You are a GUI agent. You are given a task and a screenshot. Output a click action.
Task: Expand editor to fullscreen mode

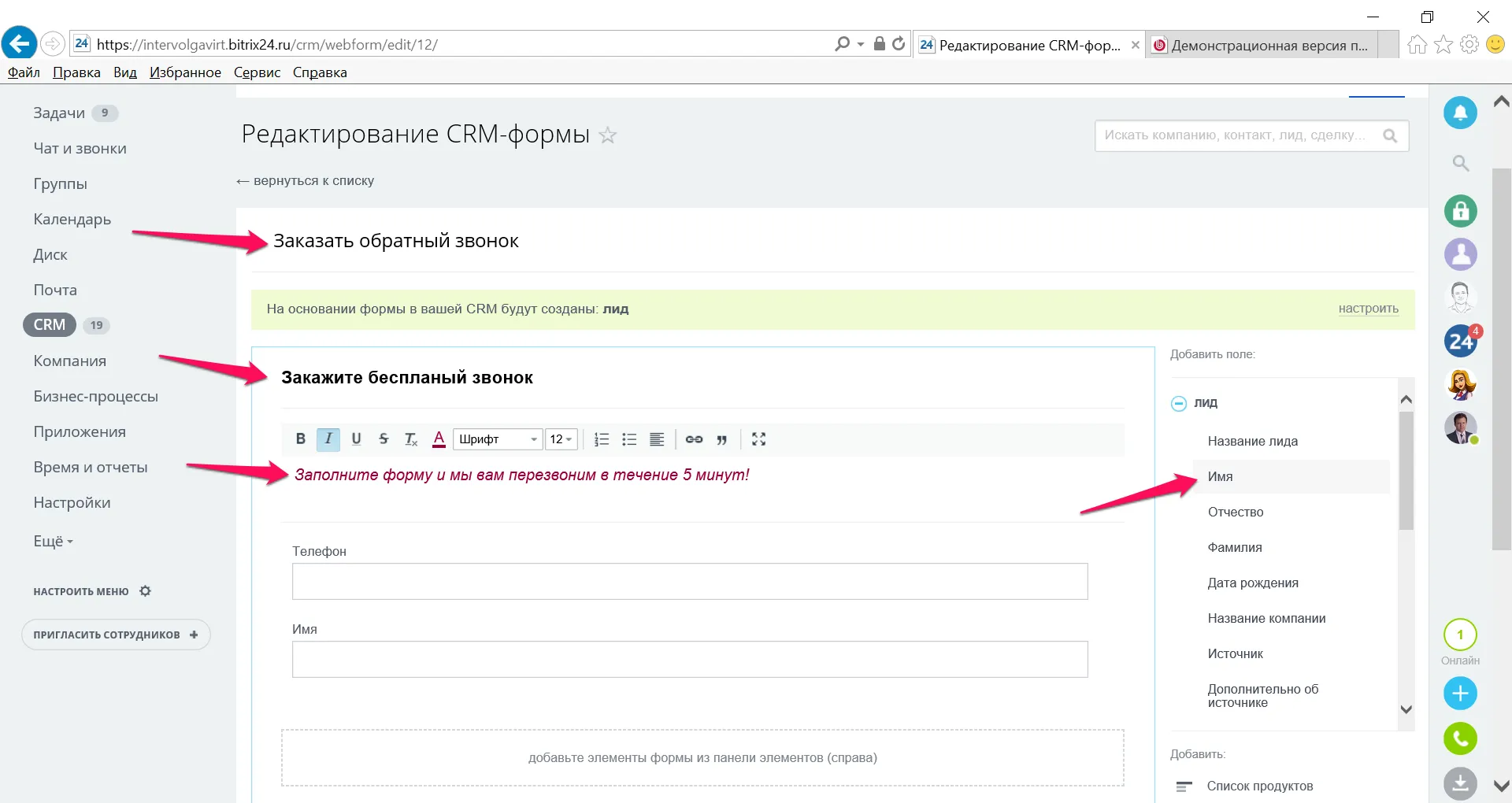[758, 439]
